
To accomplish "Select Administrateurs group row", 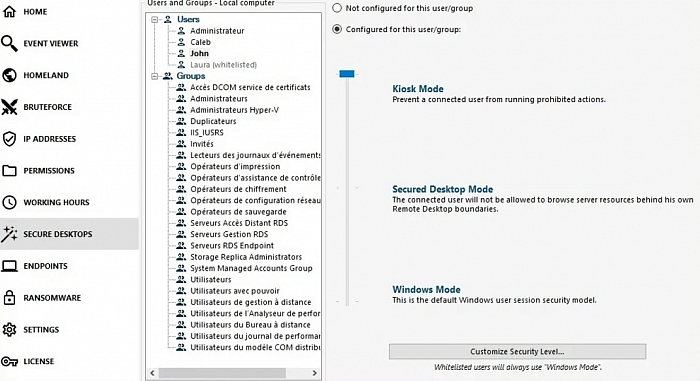I will pyautogui.click(x=219, y=99).
